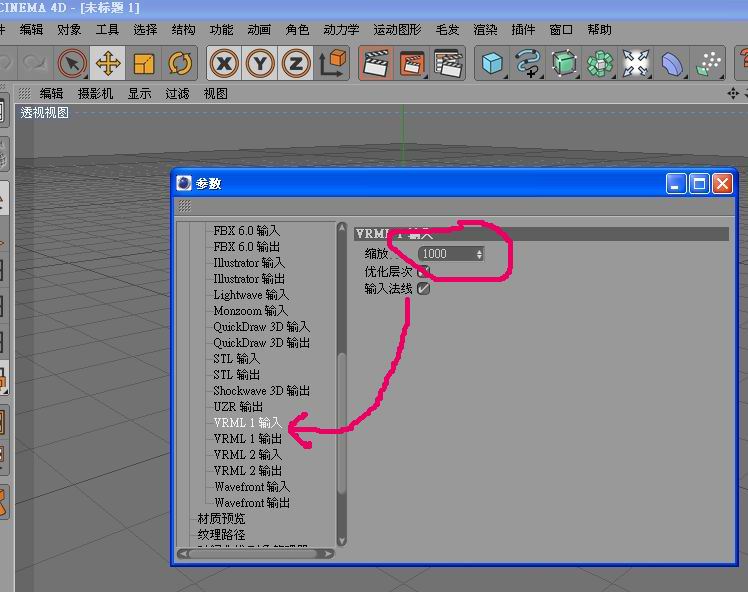This screenshot has width=748, height=592.
Task: Open the 角色 menu
Action: click(x=297, y=30)
